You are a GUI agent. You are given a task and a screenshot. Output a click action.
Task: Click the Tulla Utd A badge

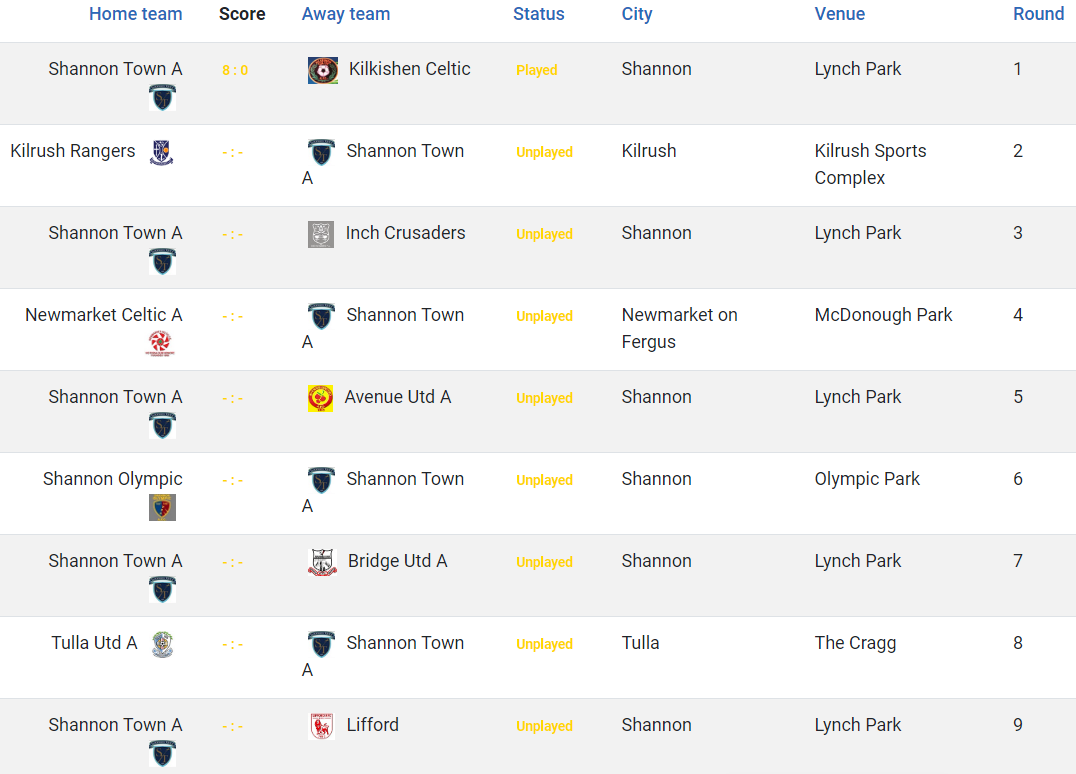pos(163,644)
